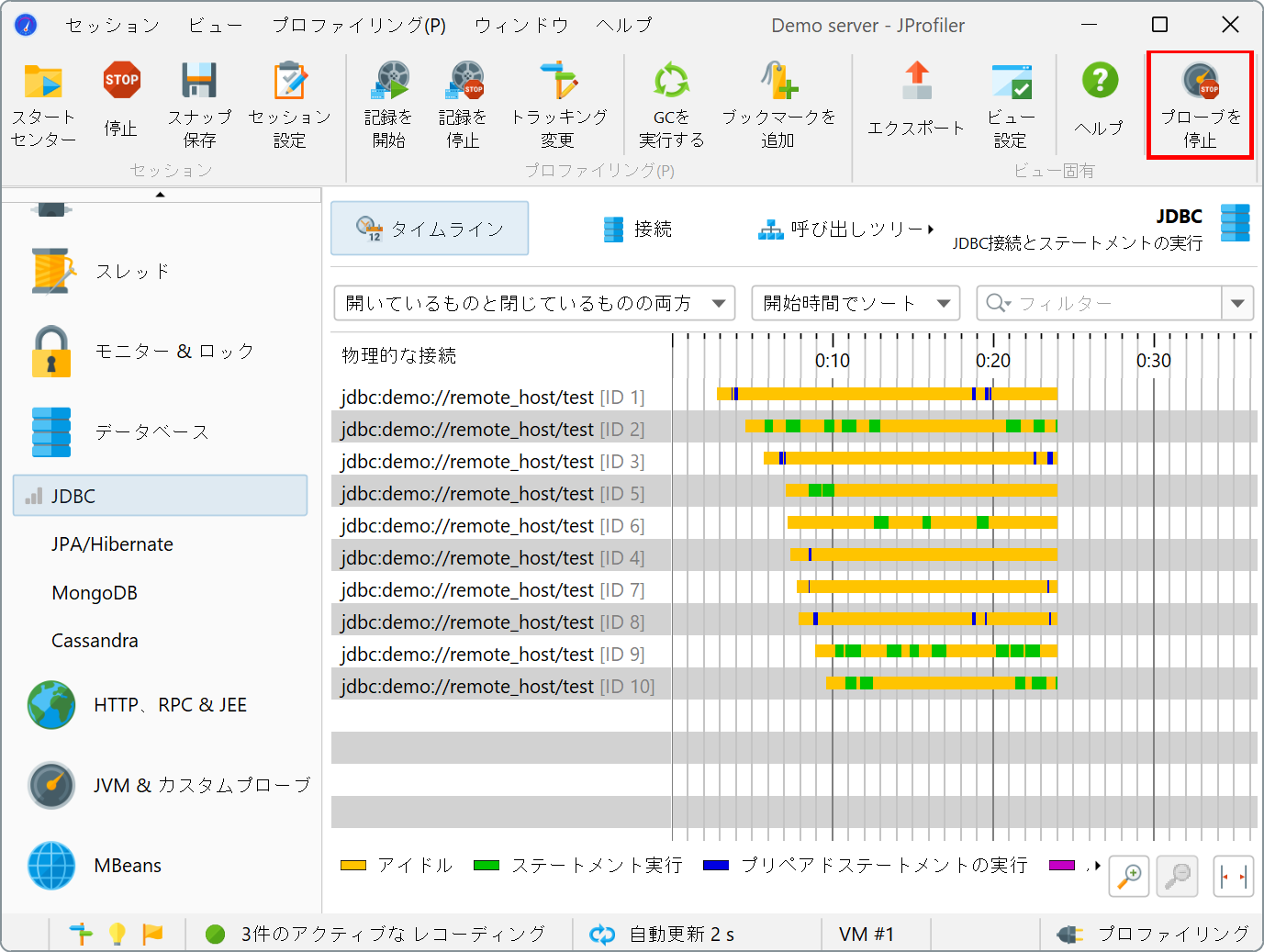Open the filter search options magnifier
Viewport: 1264px width, 952px height.
(x=998, y=303)
